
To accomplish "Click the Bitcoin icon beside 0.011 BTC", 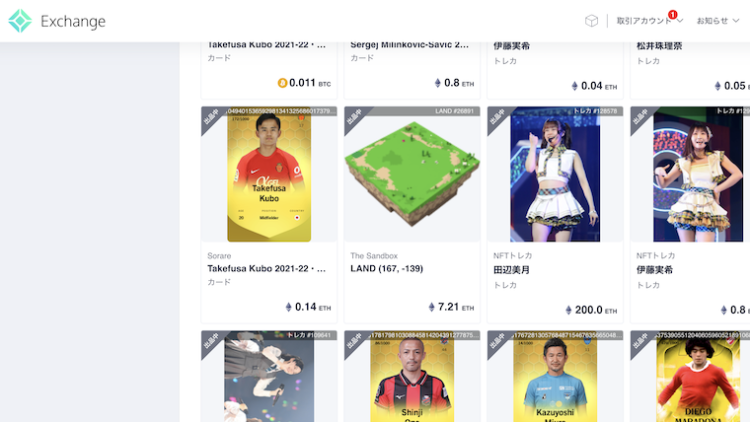I will click(282, 83).
